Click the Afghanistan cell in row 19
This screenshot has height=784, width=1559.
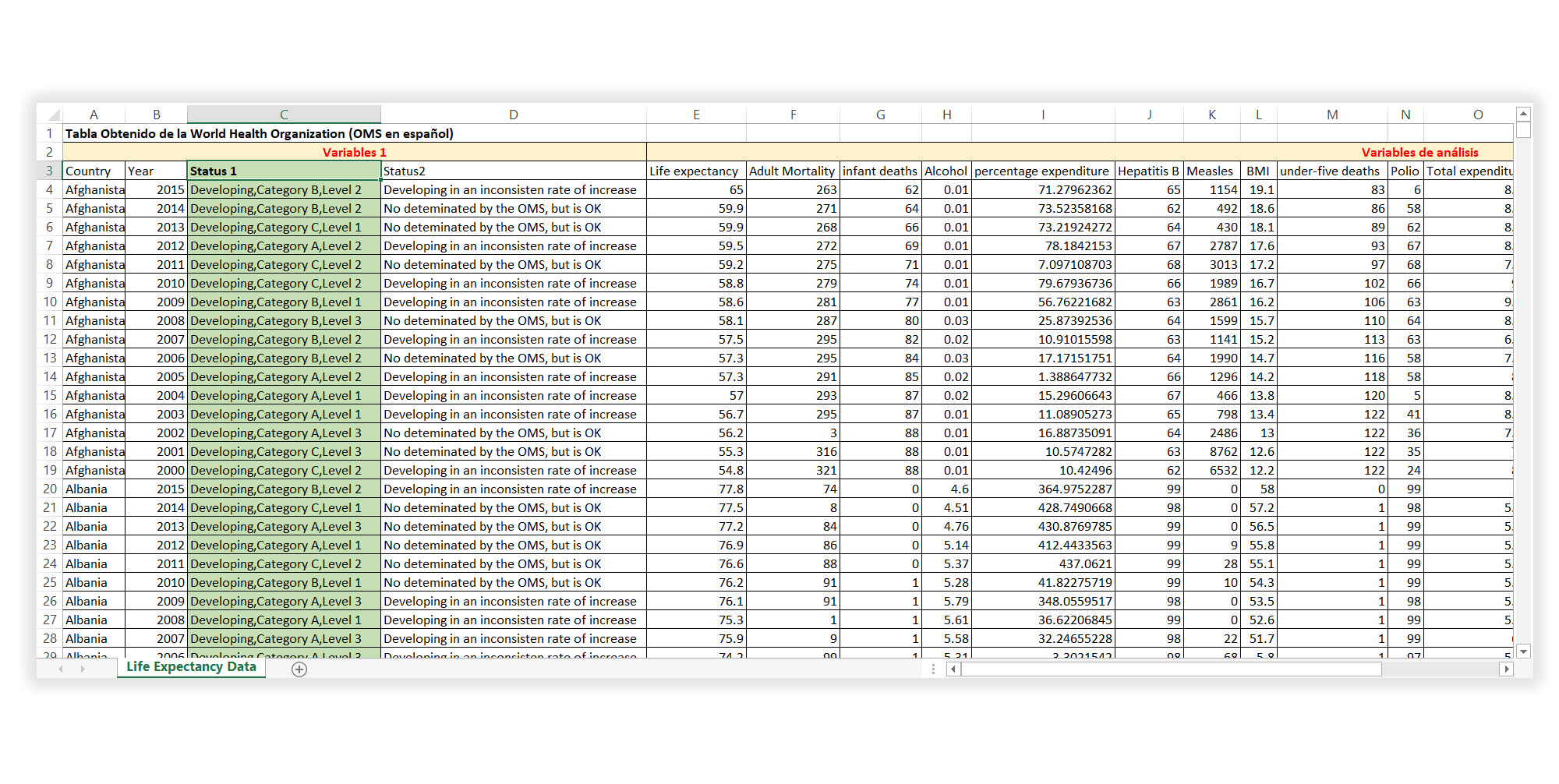94,470
